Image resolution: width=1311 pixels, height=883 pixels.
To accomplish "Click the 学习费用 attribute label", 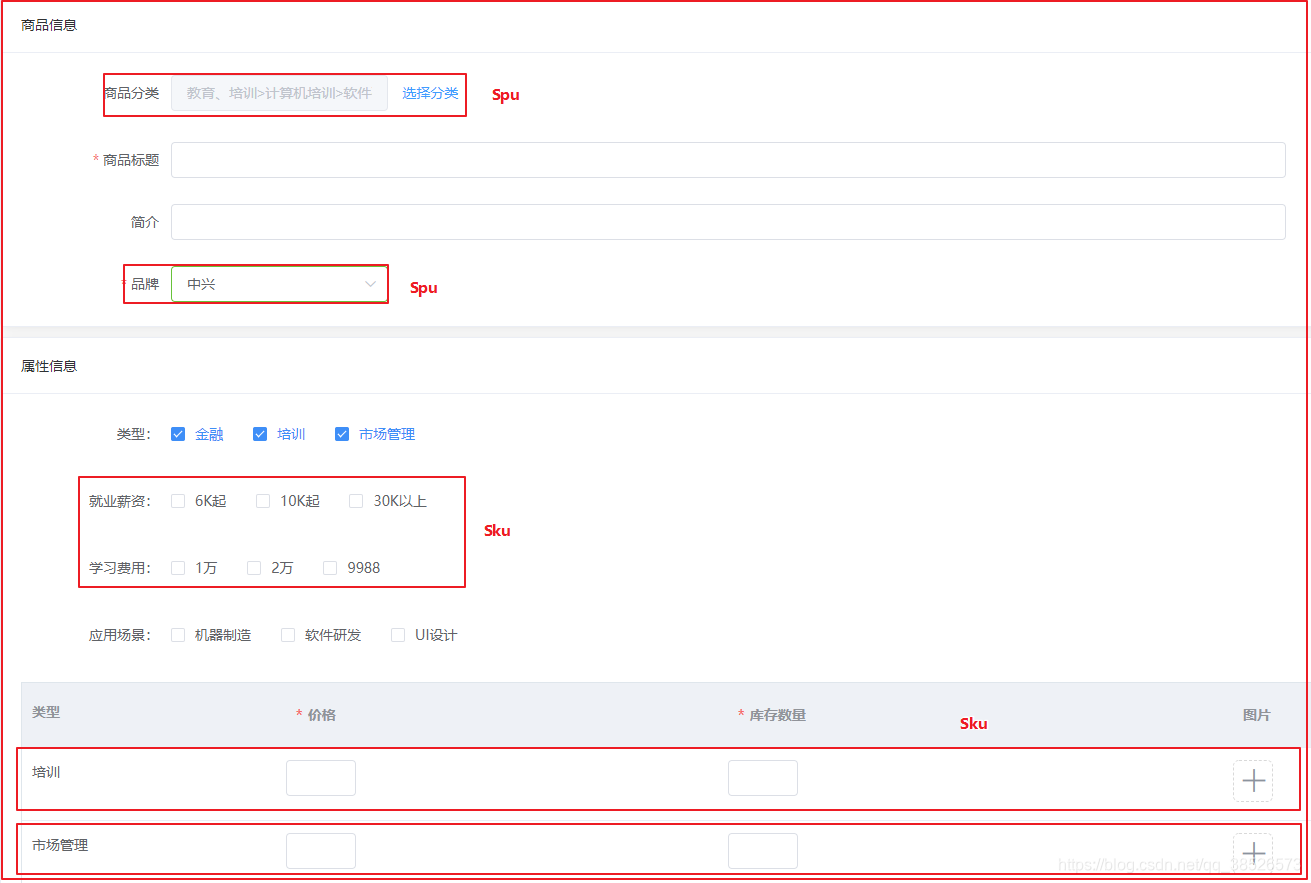I will (119, 568).
